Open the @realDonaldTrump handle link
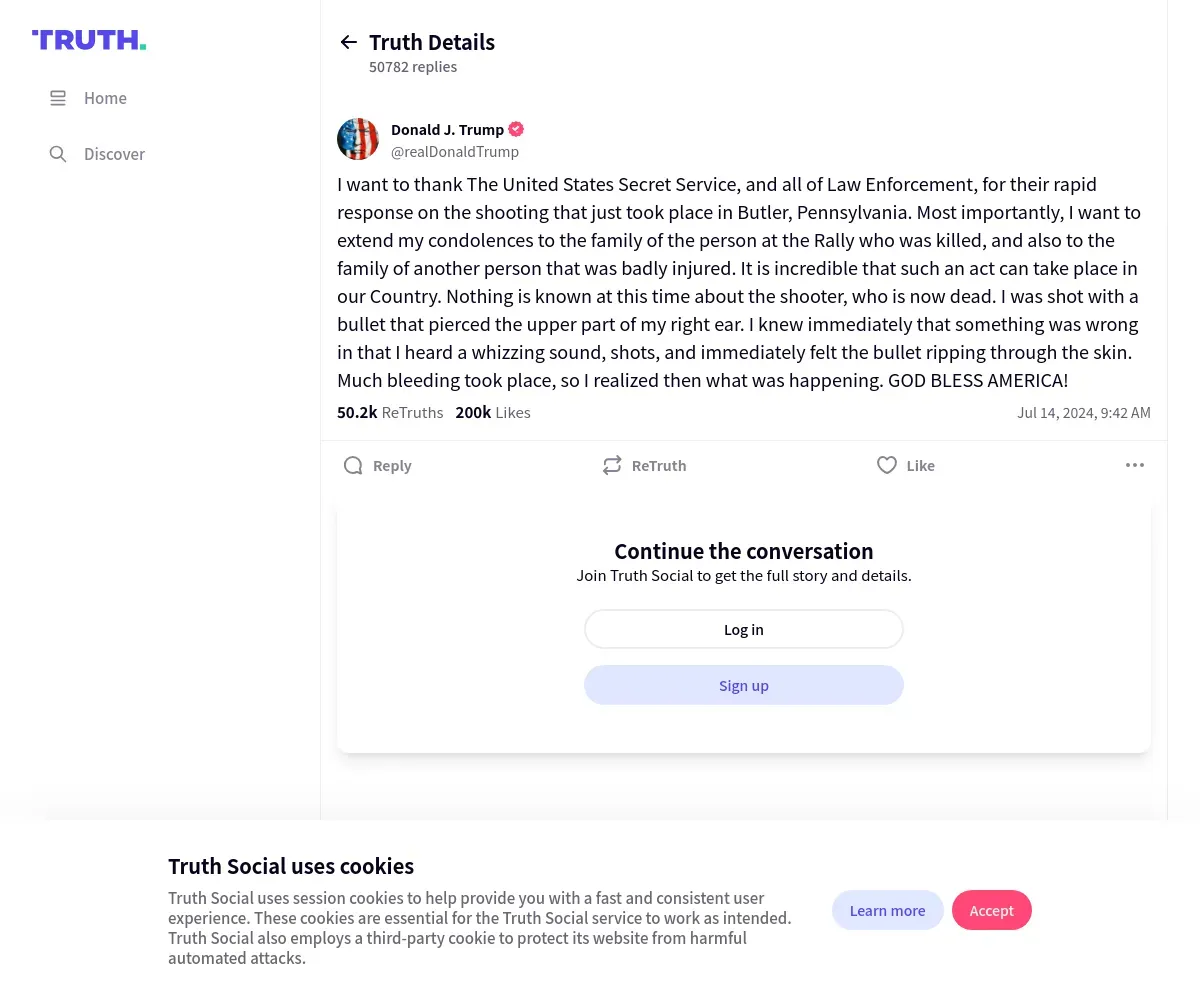The width and height of the screenshot is (1200, 1000). pos(455,152)
